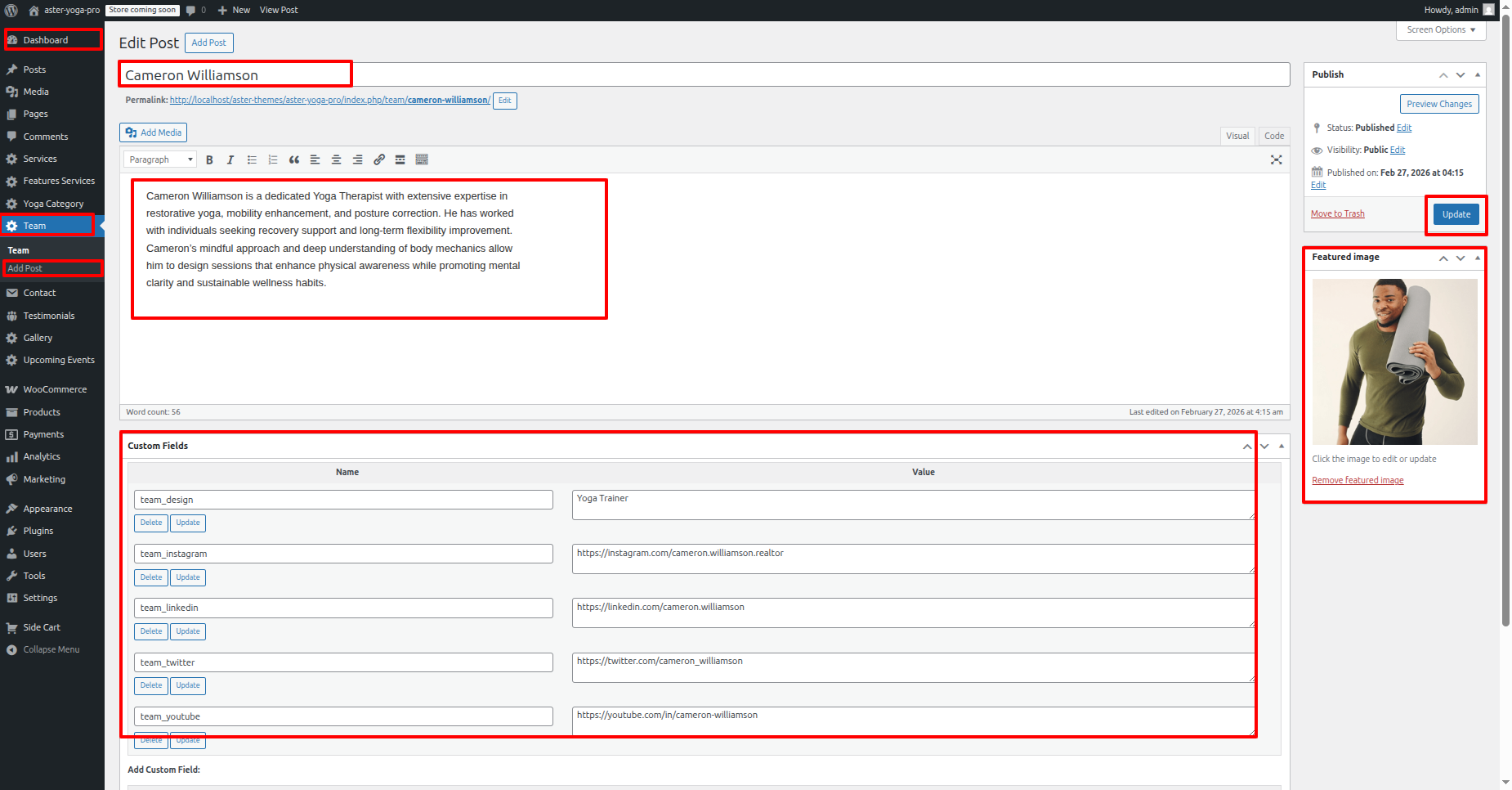Insert a blockquote
This screenshot has width=1512, height=790.
pyautogui.click(x=294, y=160)
